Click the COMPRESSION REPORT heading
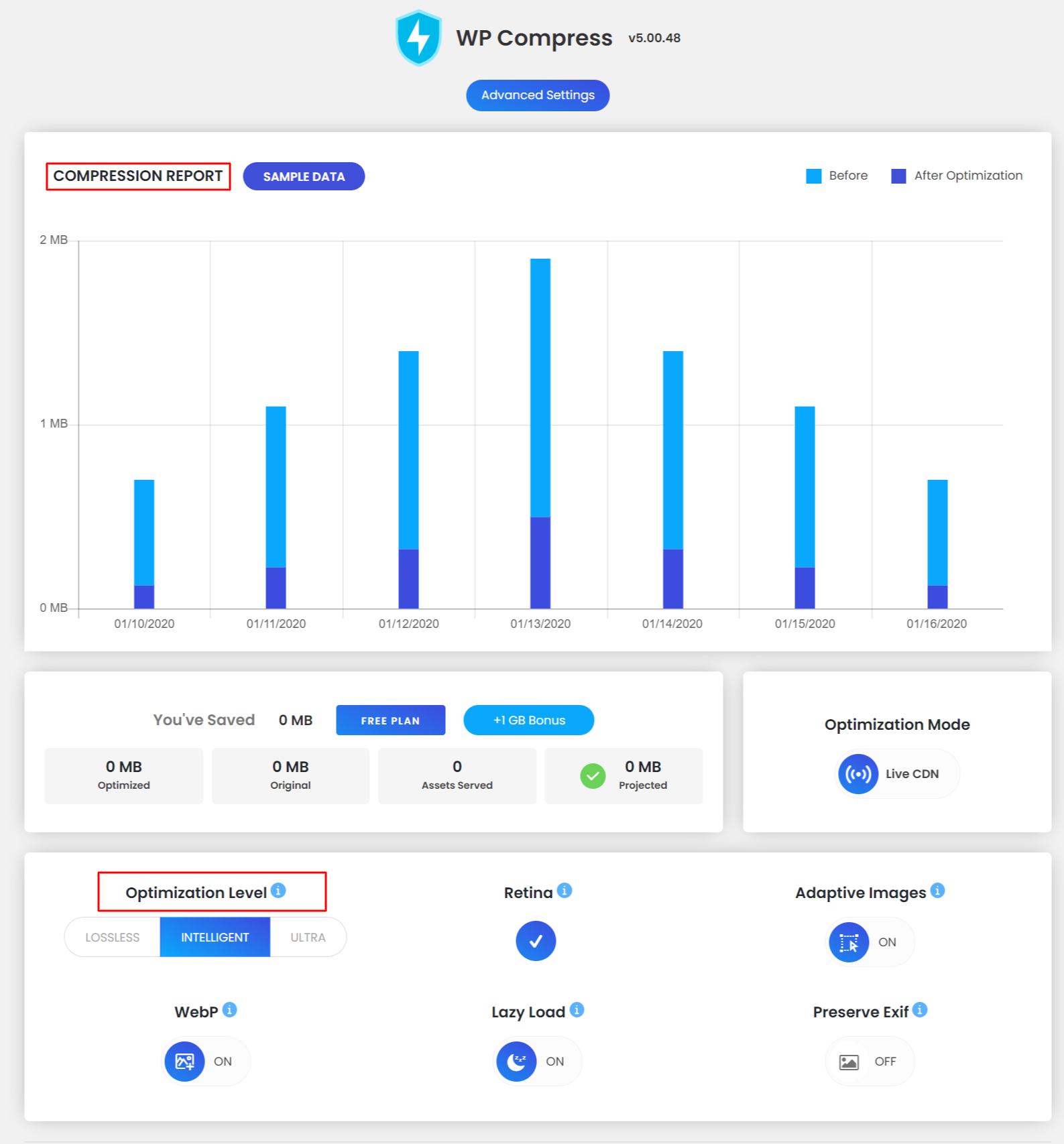Viewport: 1064px width, 1144px height. (x=138, y=176)
